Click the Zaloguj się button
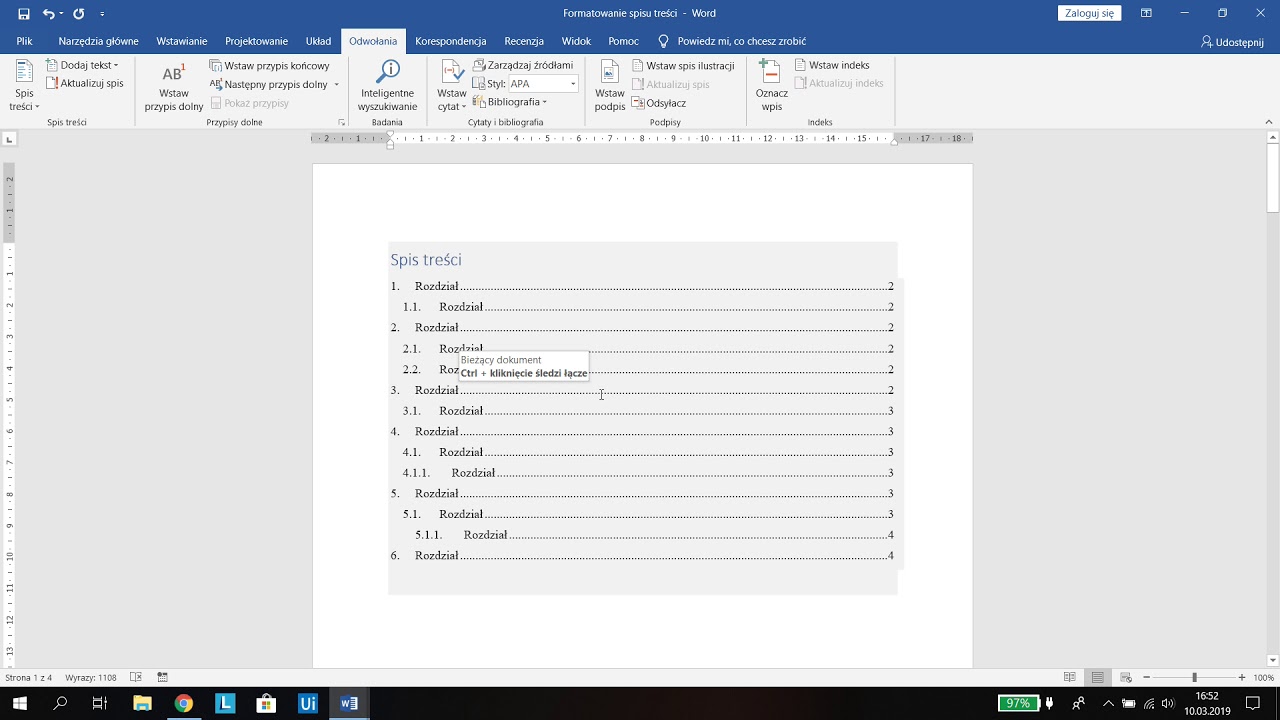Screen dimensions: 1280x720 (x=1089, y=13)
